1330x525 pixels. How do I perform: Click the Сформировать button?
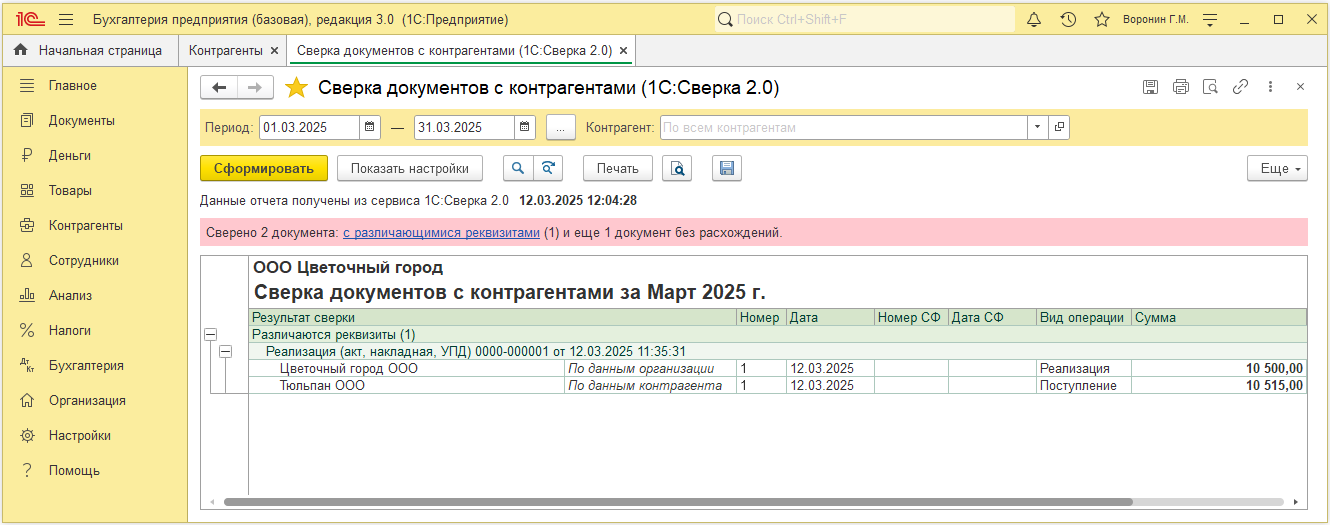pyautogui.click(x=264, y=169)
